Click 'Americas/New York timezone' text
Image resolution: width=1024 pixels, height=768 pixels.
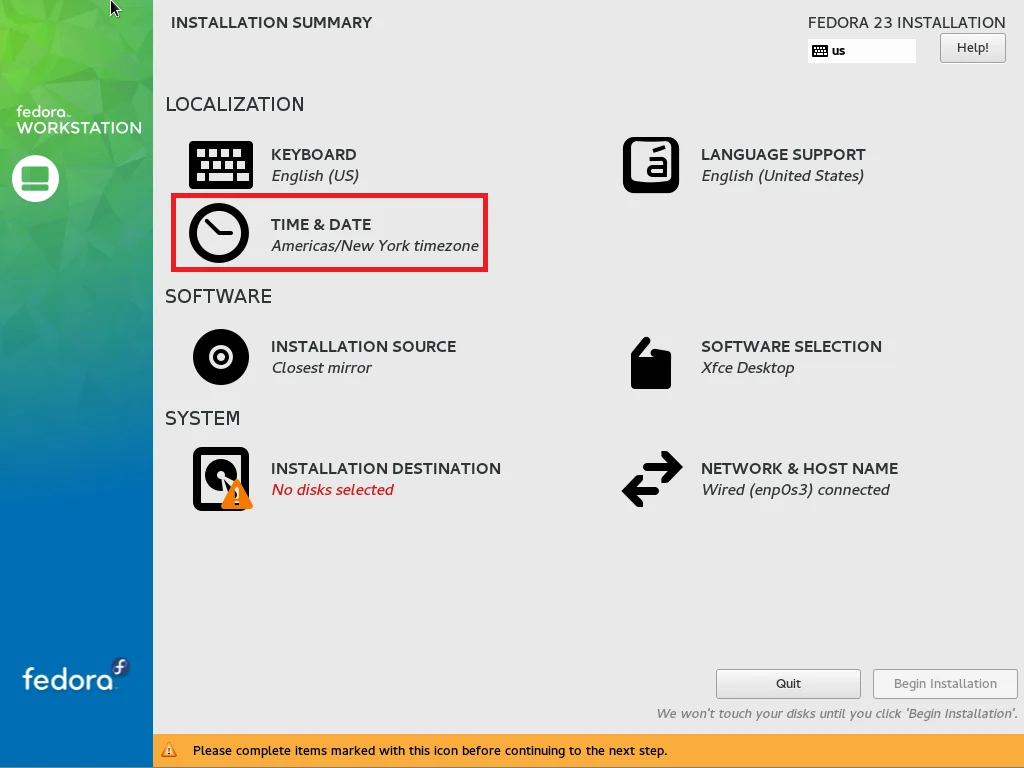(x=375, y=246)
